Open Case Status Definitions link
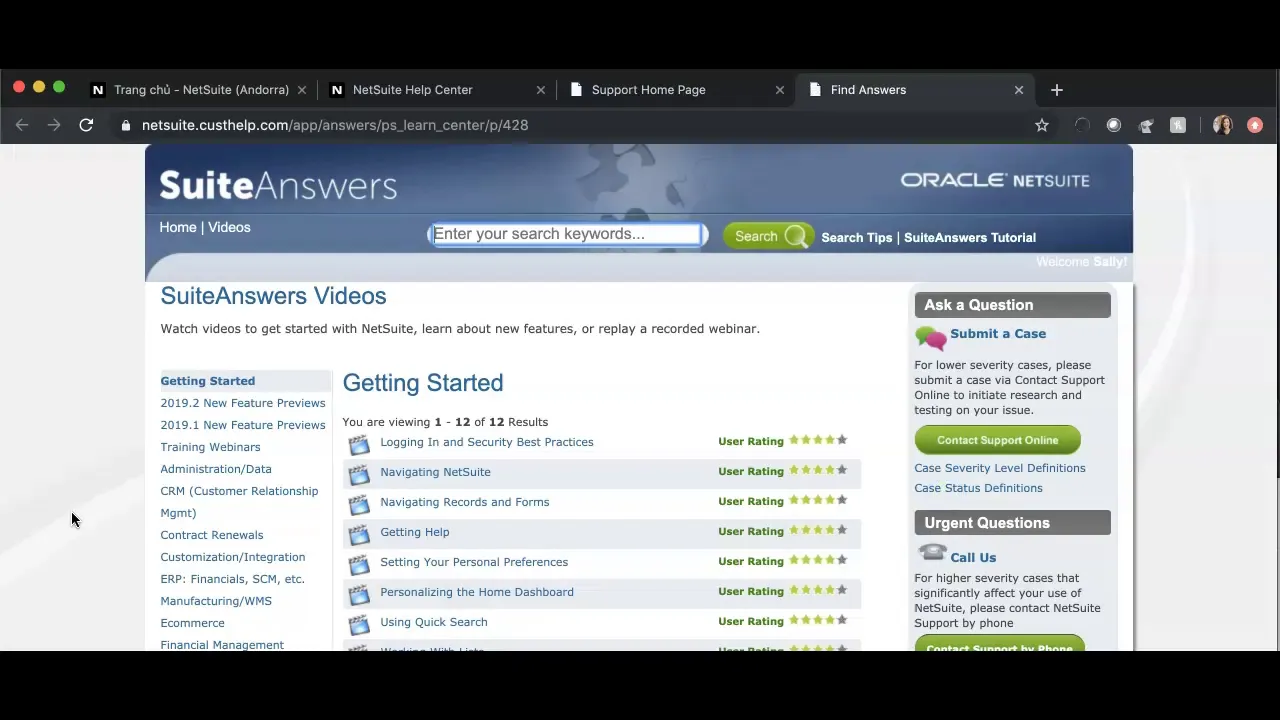This screenshot has width=1280, height=720. (x=978, y=488)
